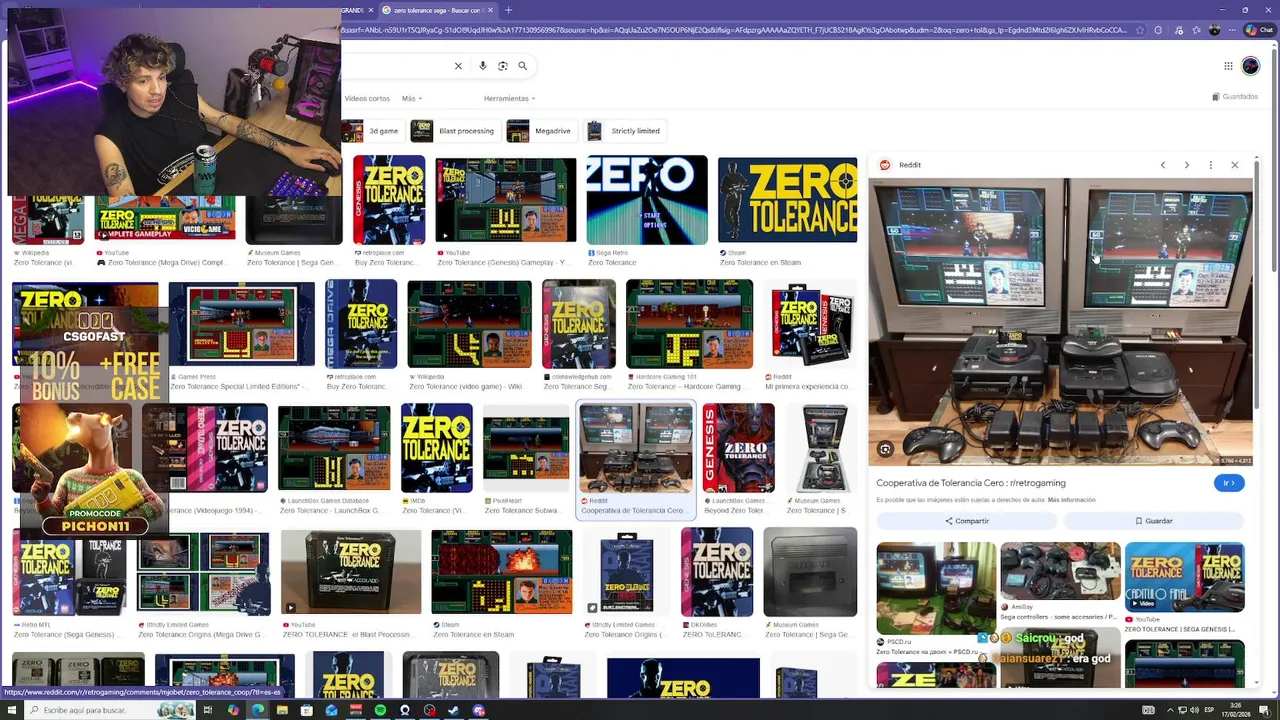The height and width of the screenshot is (720, 1280).
Task: Click the Compartir button
Action: (x=966, y=521)
